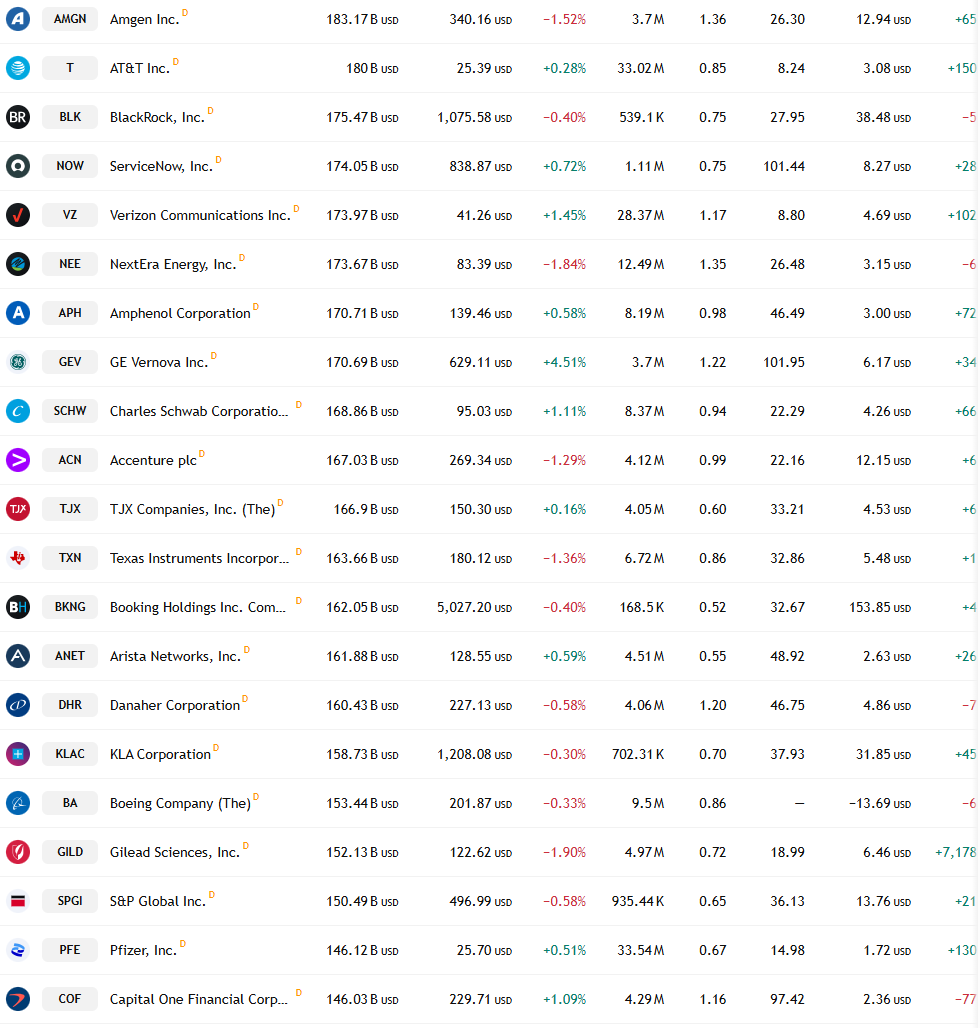Click the Amphenol logo icon

click(18, 313)
